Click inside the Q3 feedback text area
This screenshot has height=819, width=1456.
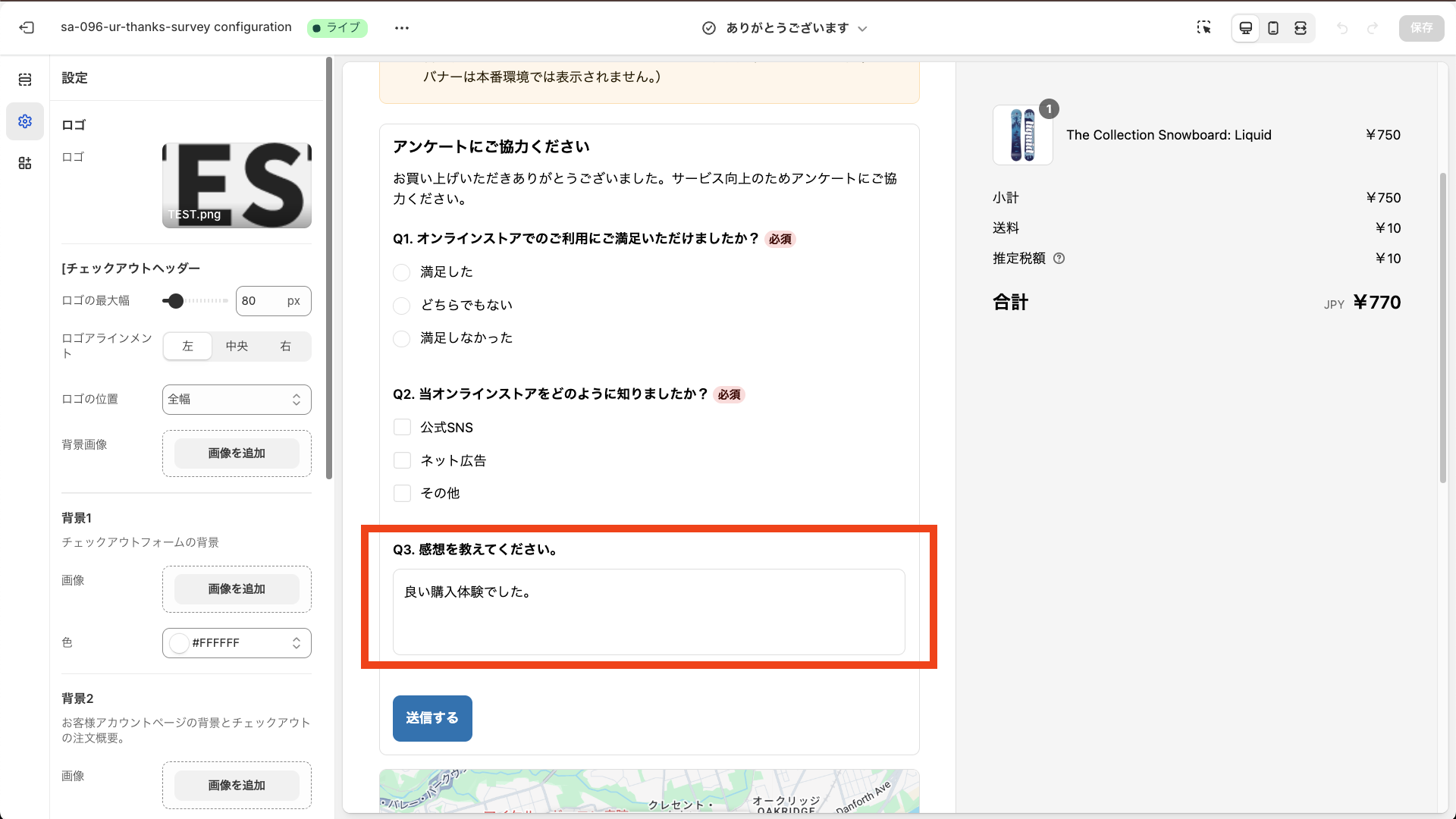[648, 612]
